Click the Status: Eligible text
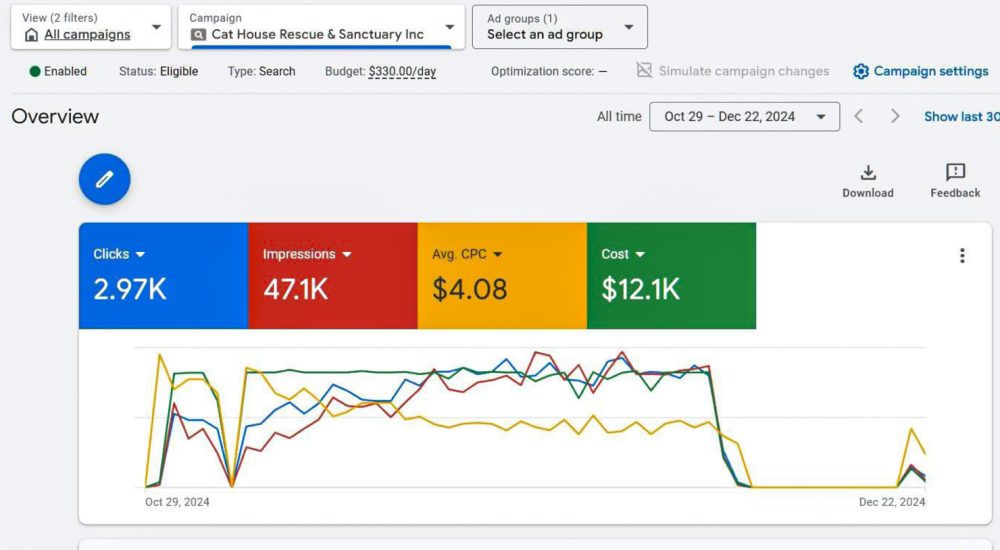This screenshot has width=1000, height=550. click(159, 71)
